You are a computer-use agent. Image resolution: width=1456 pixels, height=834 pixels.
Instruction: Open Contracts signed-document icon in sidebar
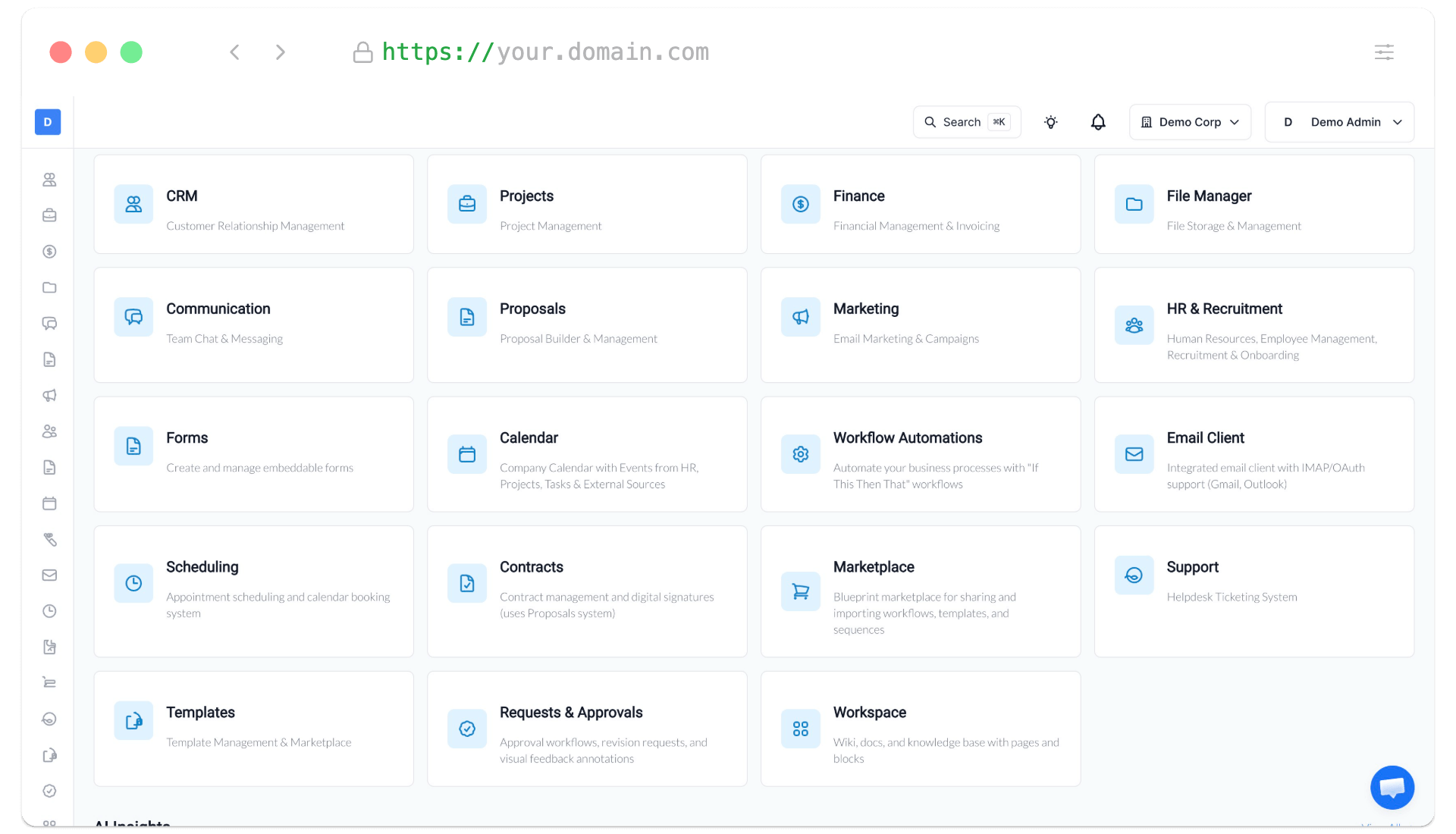49,647
